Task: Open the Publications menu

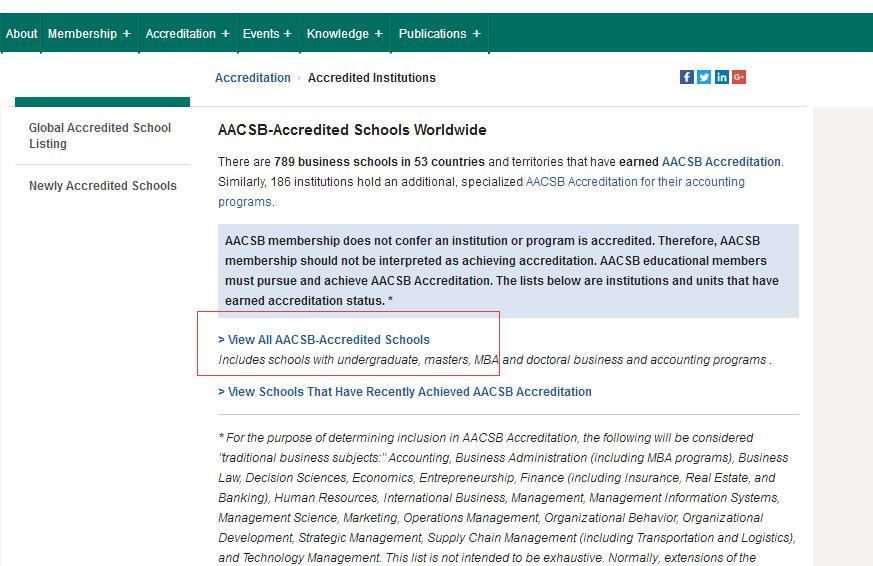Action: click(x=439, y=33)
